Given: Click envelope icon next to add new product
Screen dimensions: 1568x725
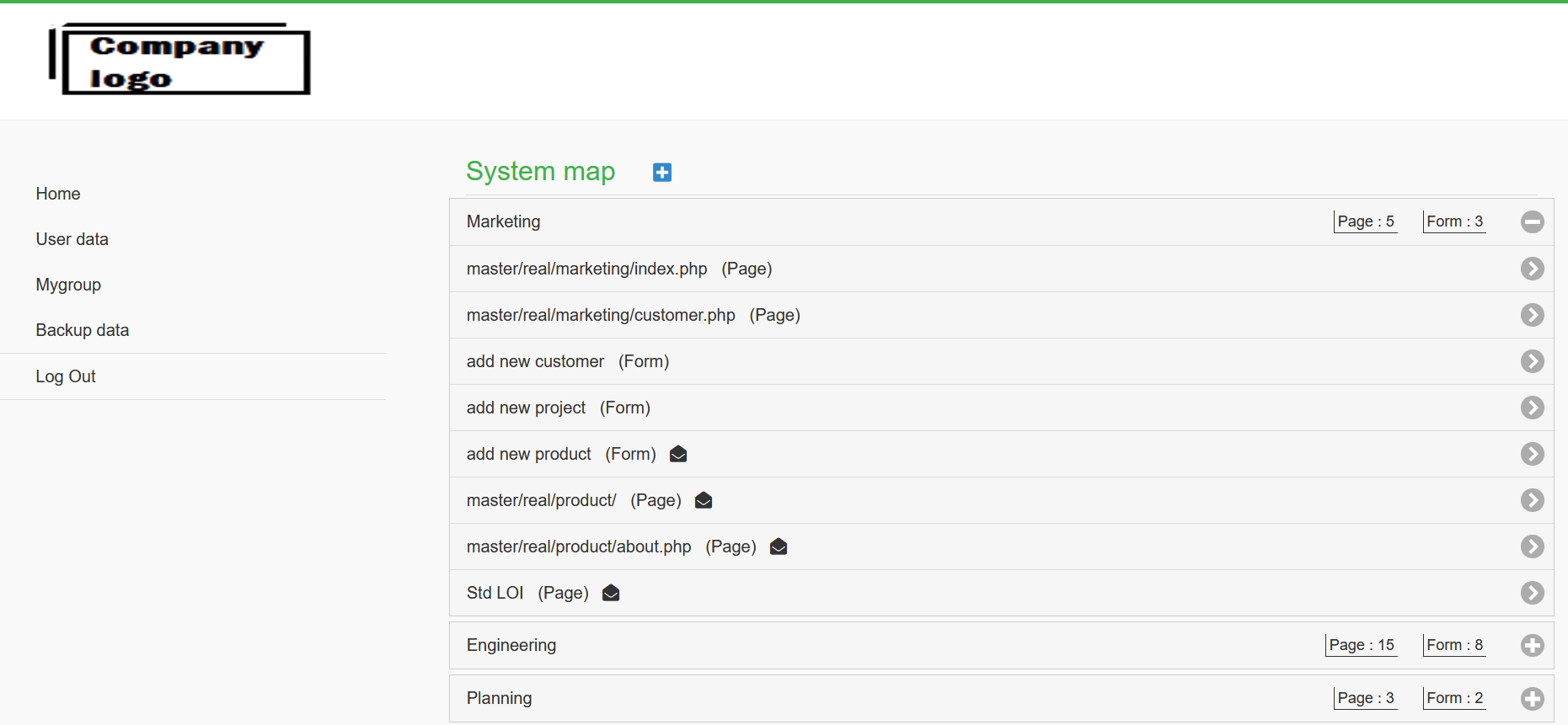Looking at the screenshot, I should pyautogui.click(x=678, y=455).
